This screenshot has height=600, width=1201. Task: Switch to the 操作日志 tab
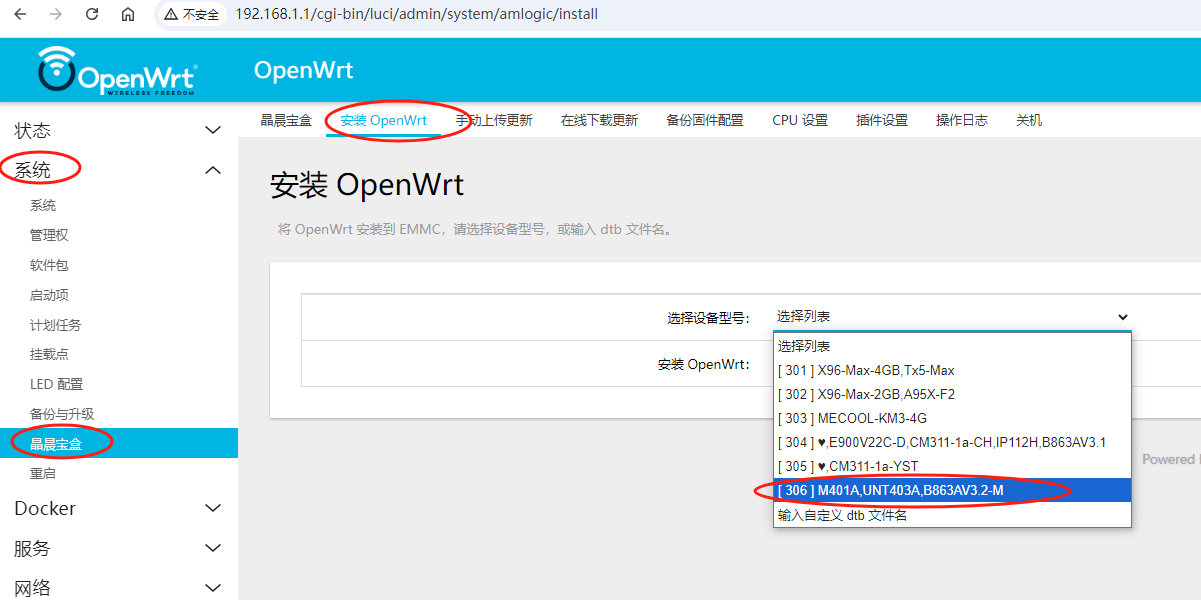tap(961, 120)
